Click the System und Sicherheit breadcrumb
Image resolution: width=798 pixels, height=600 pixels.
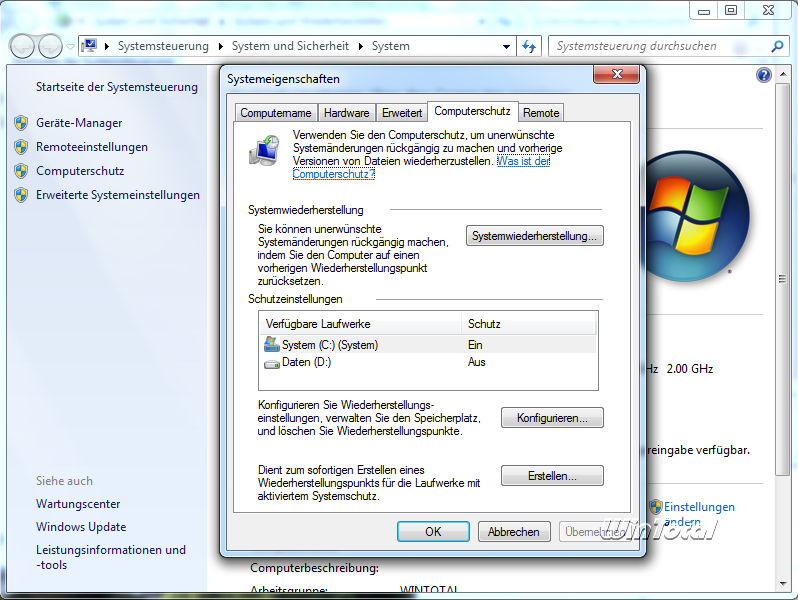click(x=290, y=46)
